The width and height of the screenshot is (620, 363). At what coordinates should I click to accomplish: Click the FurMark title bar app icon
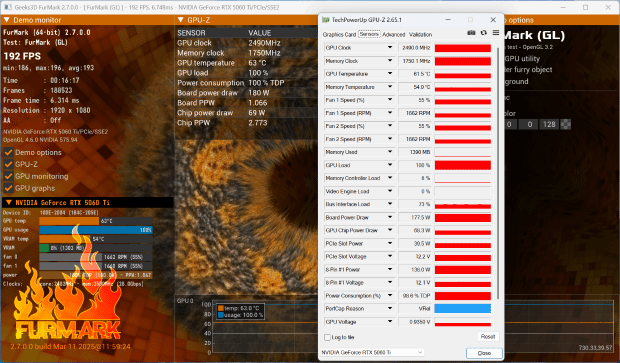click(x=7, y=7)
